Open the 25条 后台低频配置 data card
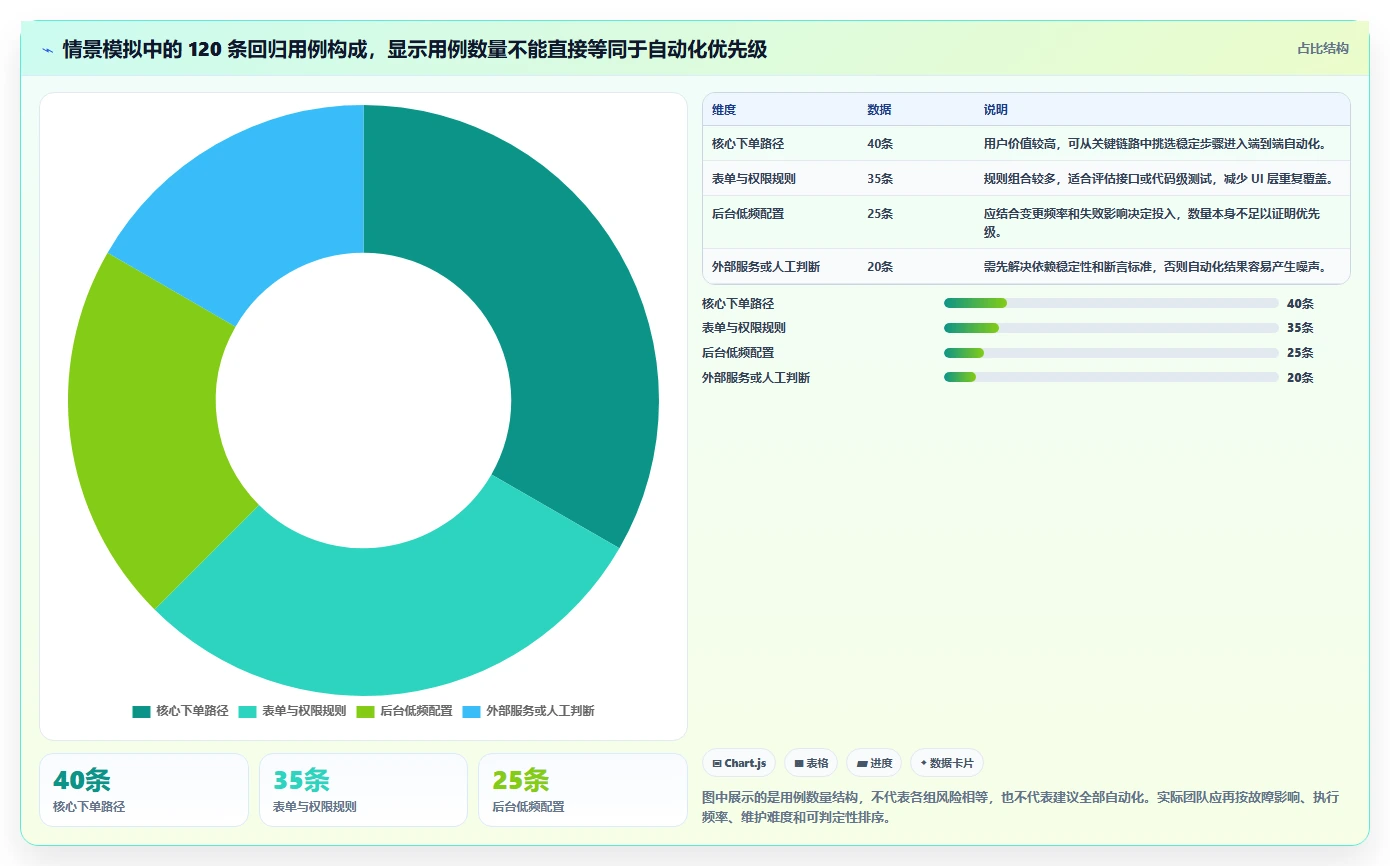1390x866 pixels. pyautogui.click(x=583, y=790)
